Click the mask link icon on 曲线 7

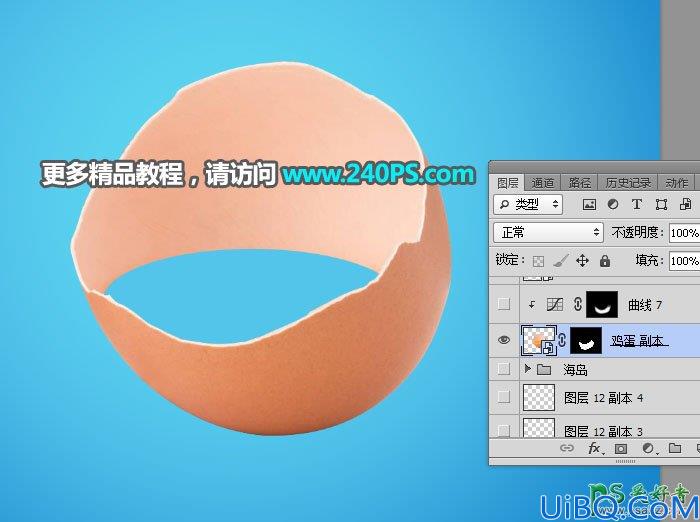coord(577,305)
